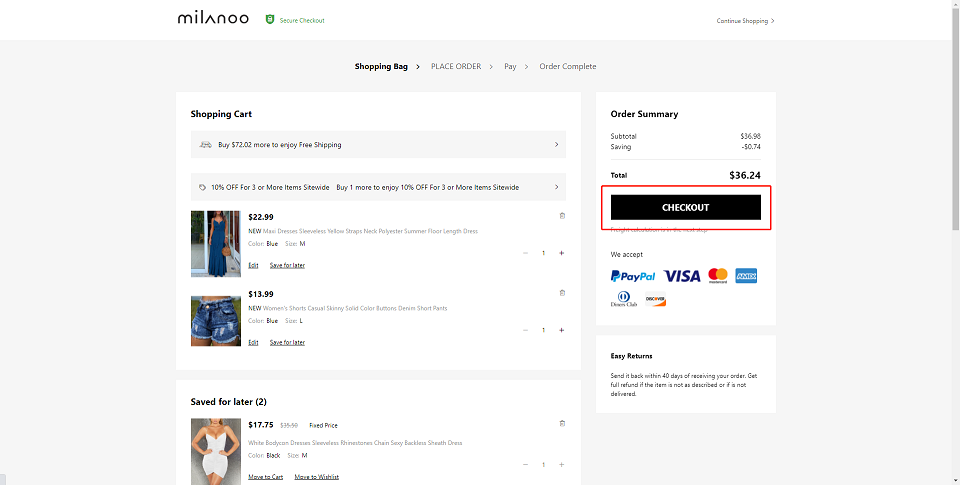Select Order Complete breadcrumb step
Image resolution: width=960 pixels, height=485 pixels.
pyautogui.click(x=568, y=66)
